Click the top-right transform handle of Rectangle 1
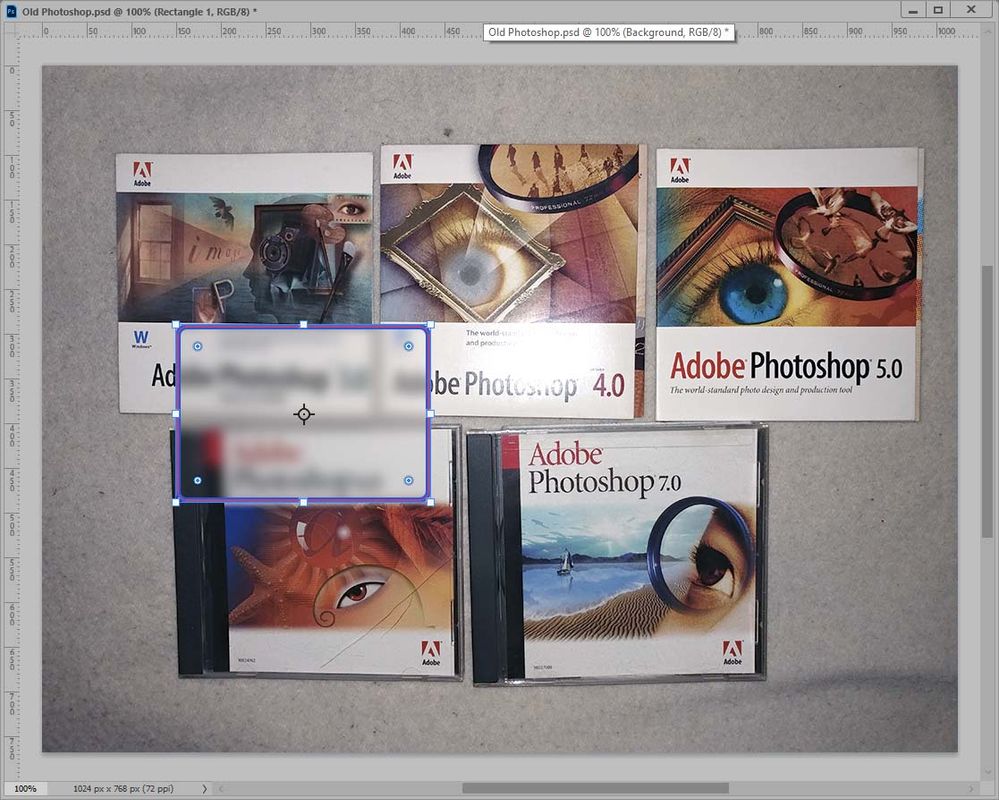 431,325
